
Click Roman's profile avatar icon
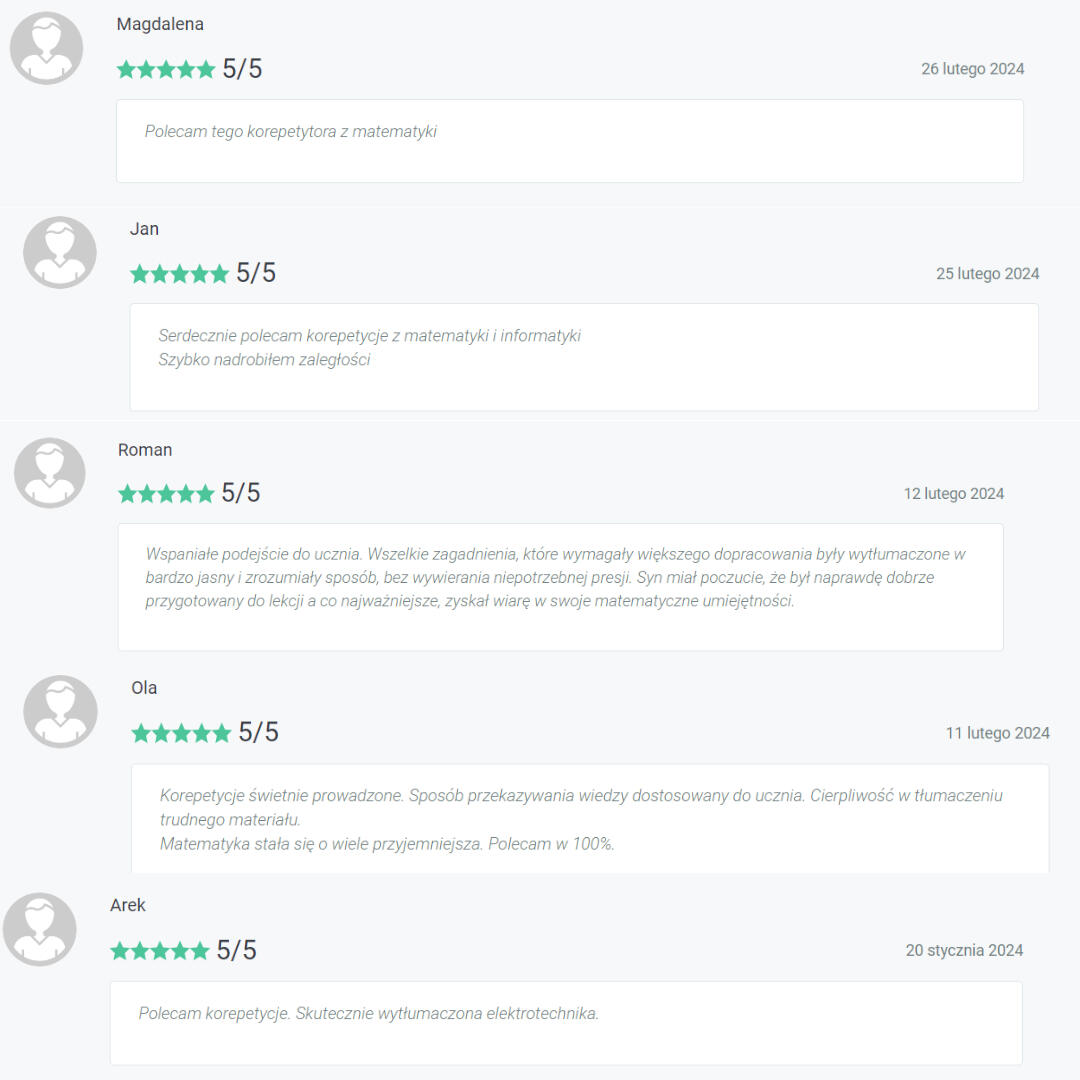tap(50, 473)
